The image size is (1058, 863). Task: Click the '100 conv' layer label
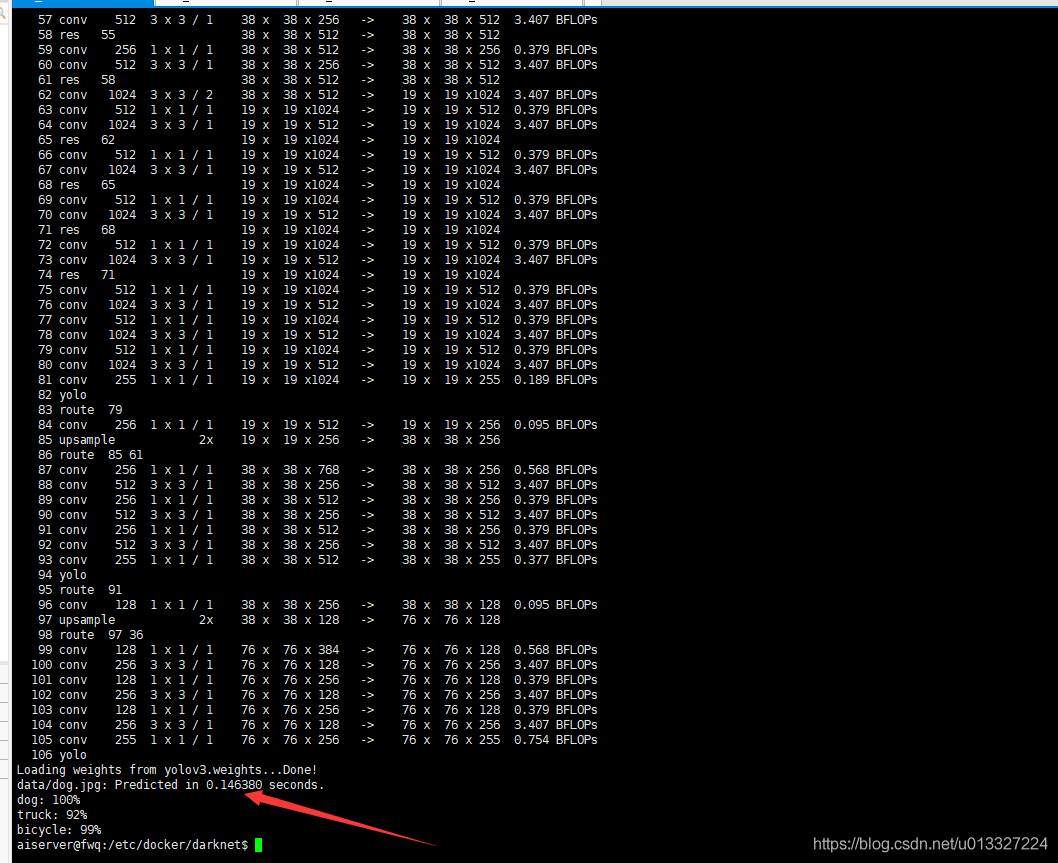tap(59, 665)
